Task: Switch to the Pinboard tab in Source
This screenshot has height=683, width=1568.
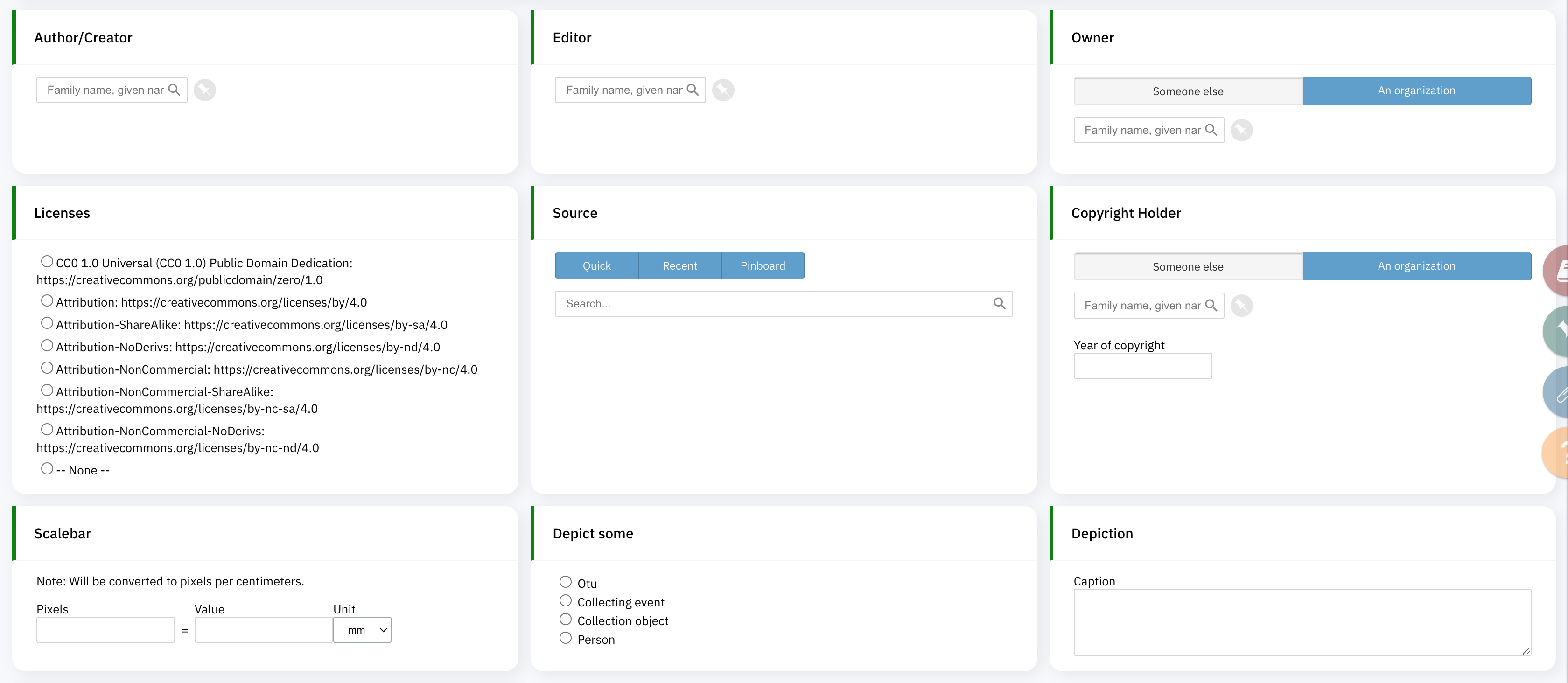Action: (x=763, y=265)
